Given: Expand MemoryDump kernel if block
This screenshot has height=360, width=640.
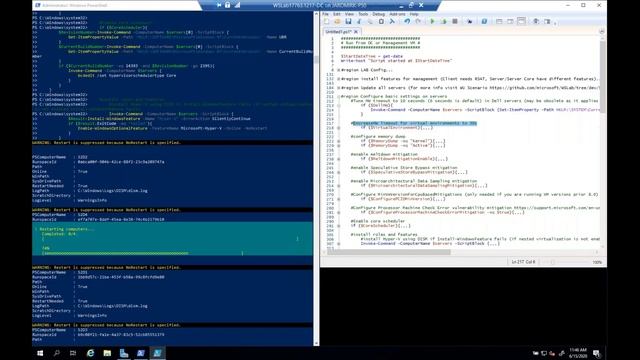Looking at the screenshot, I should pos(338,141).
